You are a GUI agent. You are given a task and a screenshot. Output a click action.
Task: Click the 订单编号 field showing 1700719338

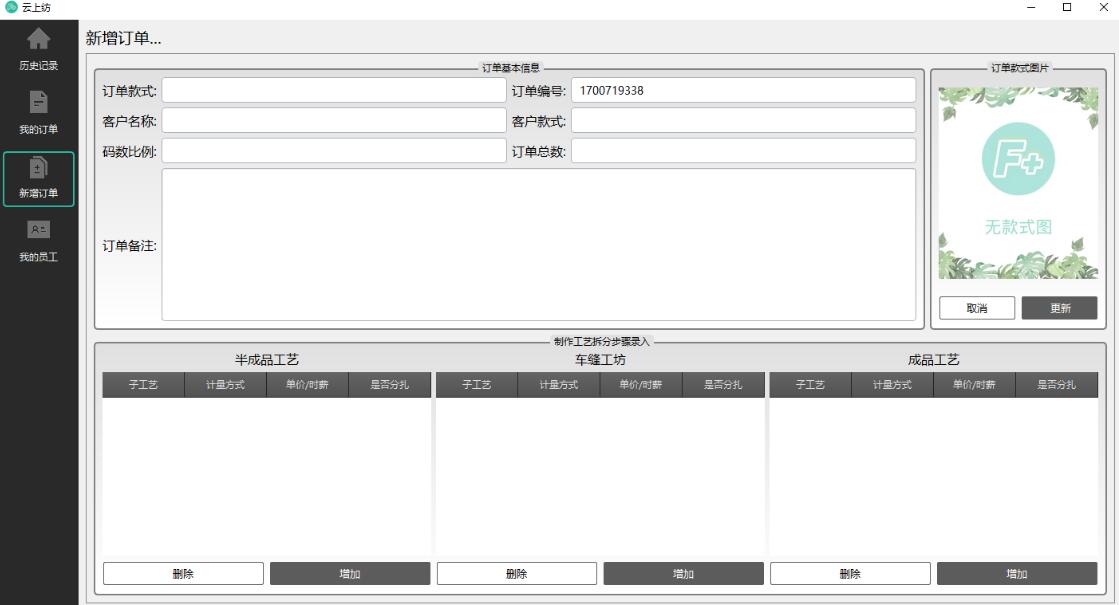(743, 91)
